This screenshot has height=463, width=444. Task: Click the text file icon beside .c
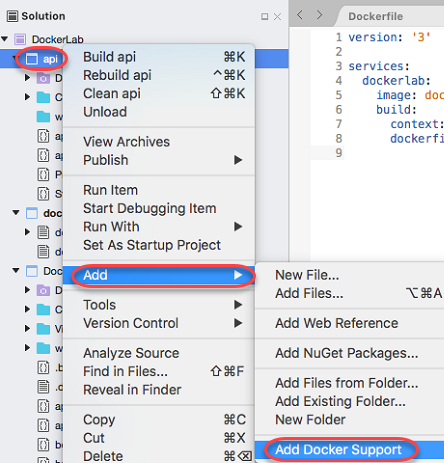point(43,387)
